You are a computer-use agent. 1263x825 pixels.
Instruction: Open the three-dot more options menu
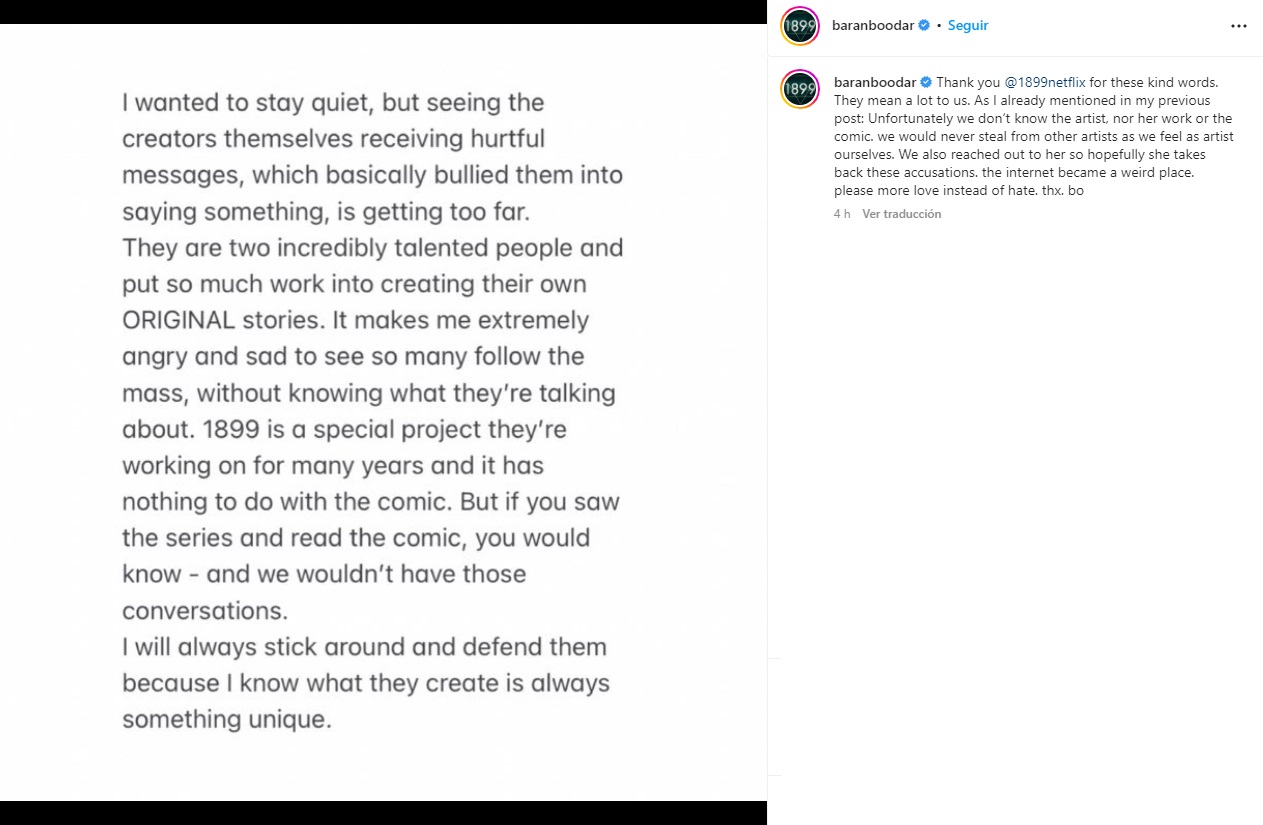coord(1239,26)
